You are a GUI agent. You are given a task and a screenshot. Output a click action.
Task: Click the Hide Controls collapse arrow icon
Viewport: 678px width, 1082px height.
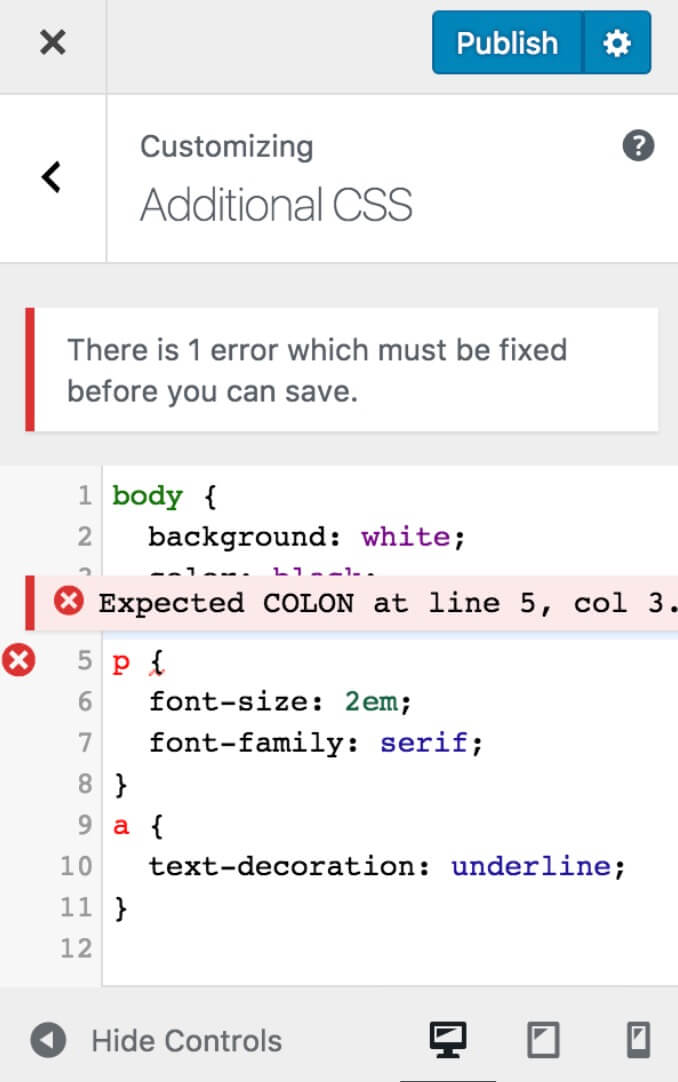point(48,1040)
